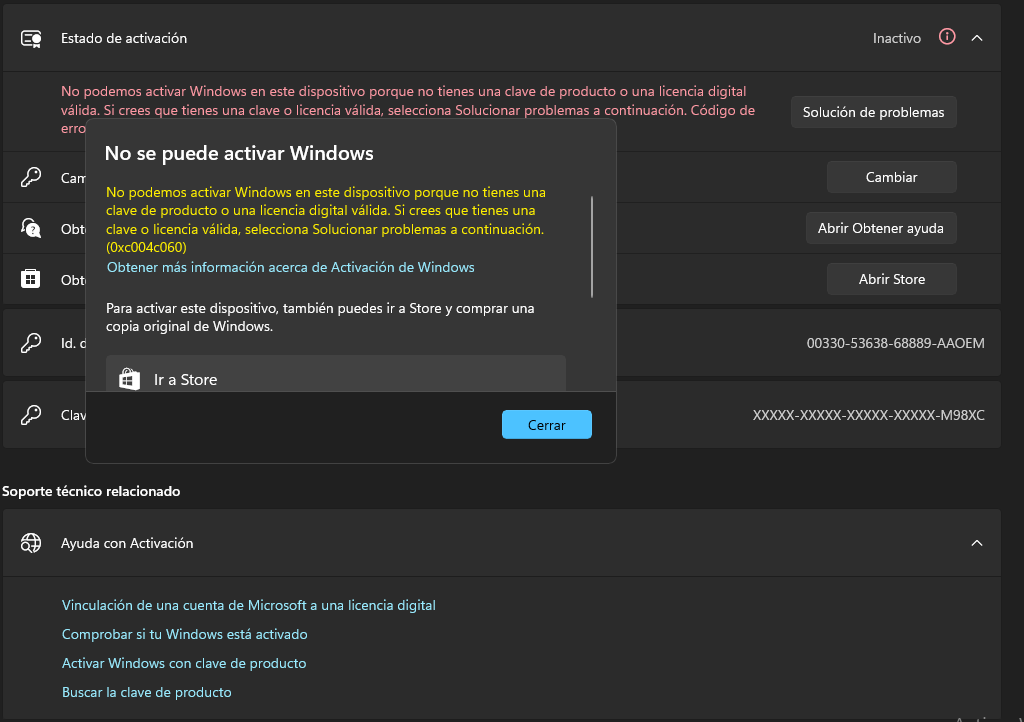Click the globe icon by Ayuda con Activación
Viewport: 1024px width, 722px height.
point(31,543)
